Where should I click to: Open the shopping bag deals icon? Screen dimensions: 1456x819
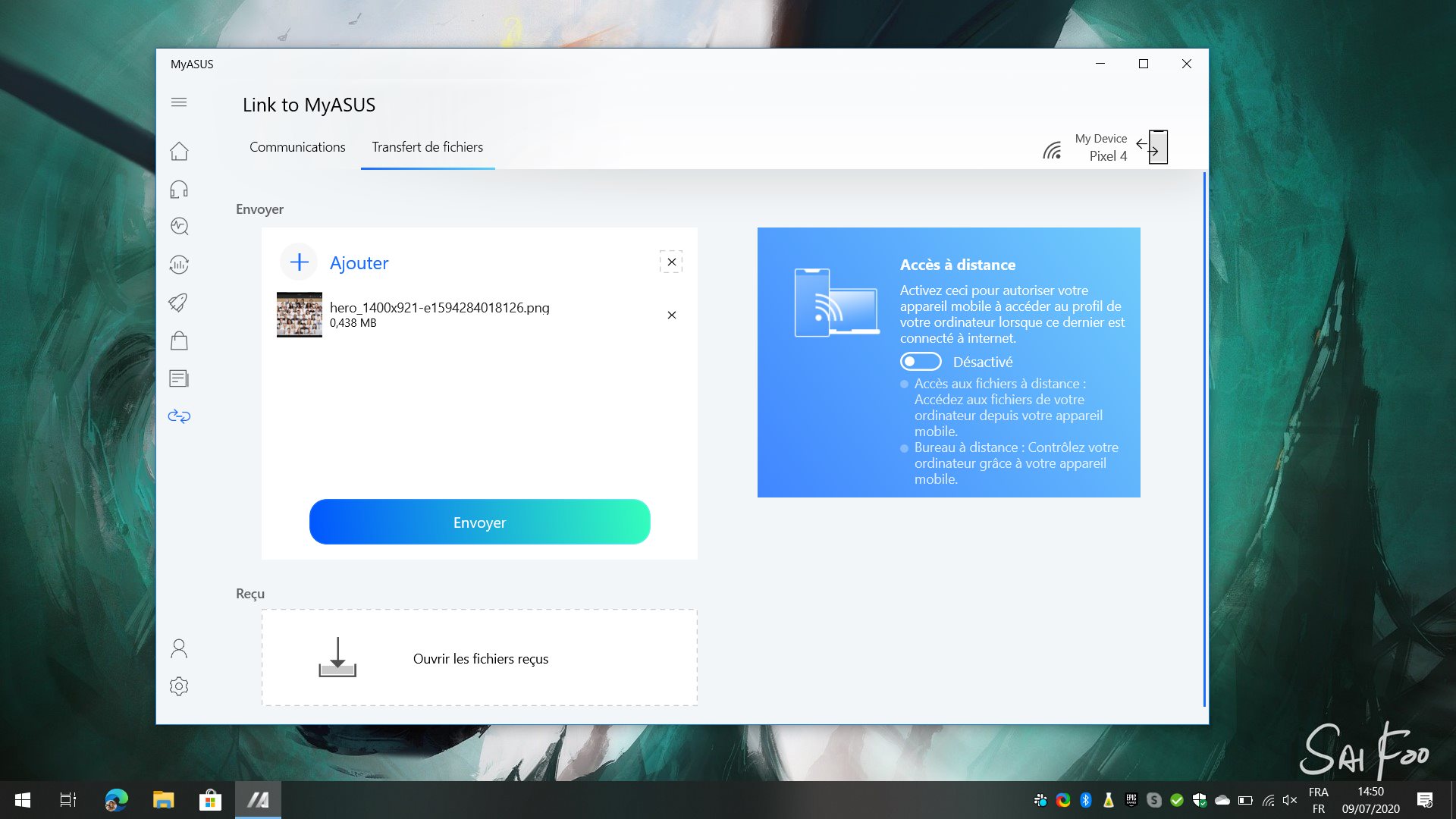tap(179, 340)
